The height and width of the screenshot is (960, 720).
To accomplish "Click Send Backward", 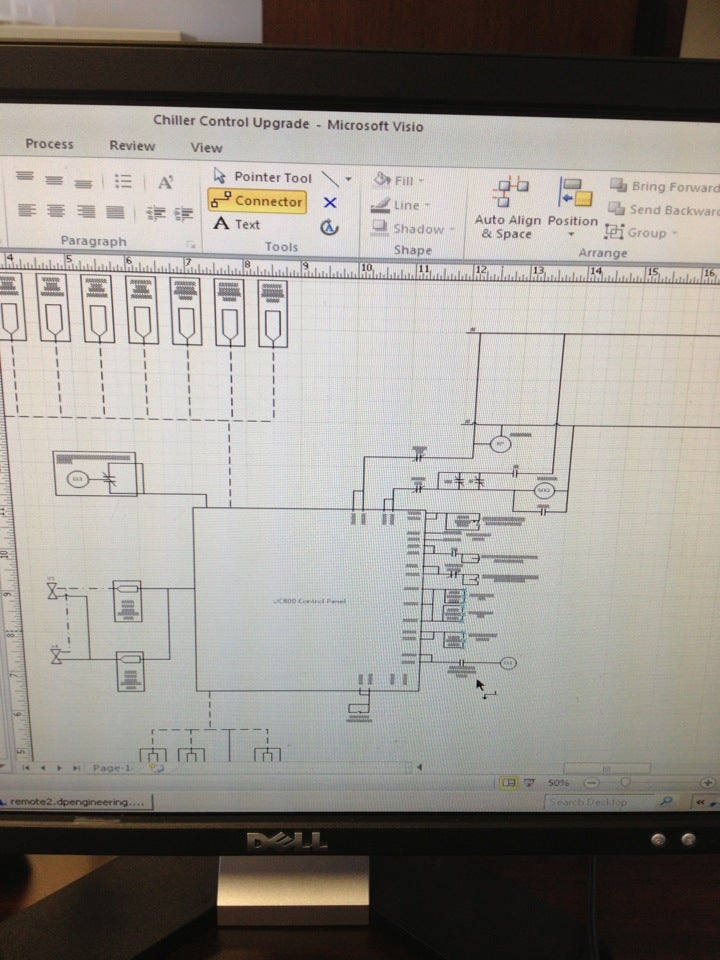I will tap(664, 210).
